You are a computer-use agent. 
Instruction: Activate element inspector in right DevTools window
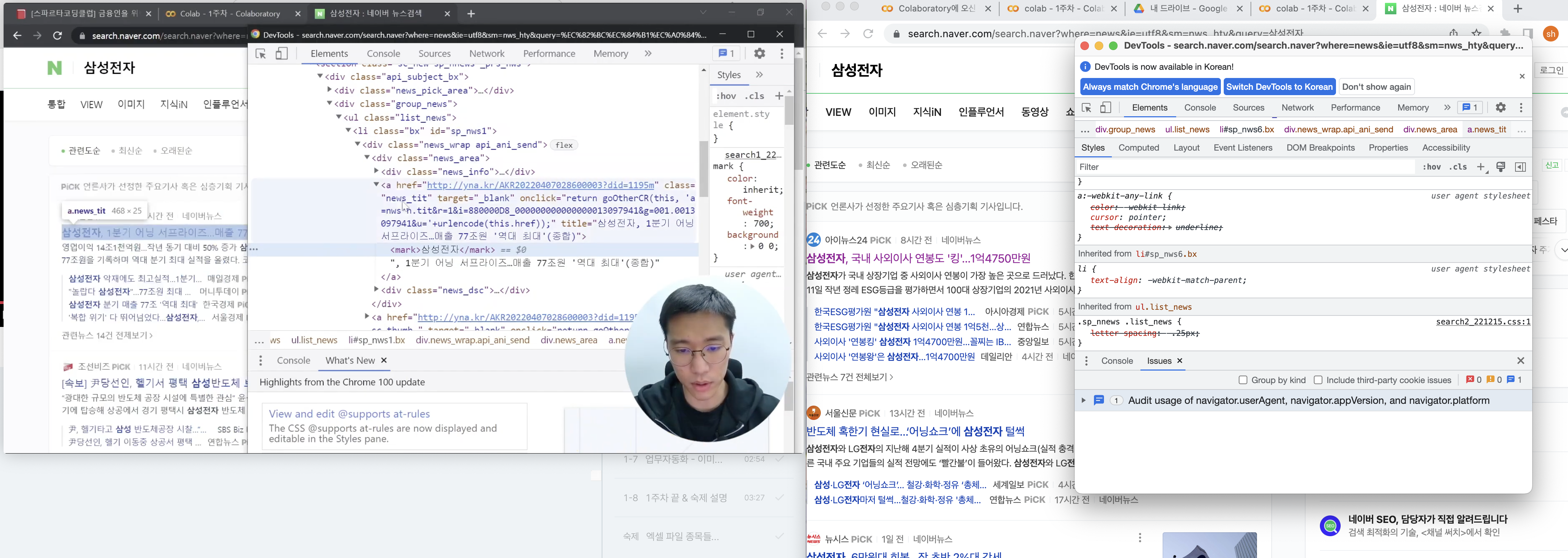pos(1086,108)
